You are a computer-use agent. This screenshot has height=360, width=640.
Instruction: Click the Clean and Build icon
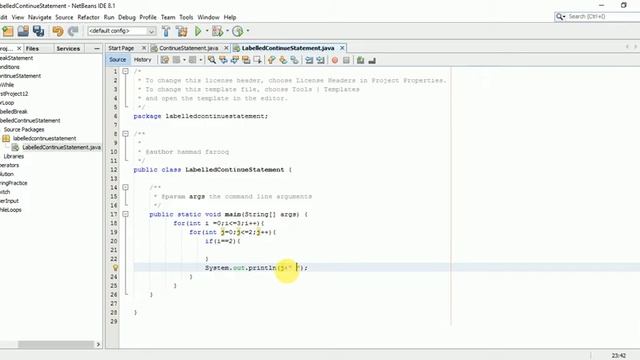click(x=182, y=31)
